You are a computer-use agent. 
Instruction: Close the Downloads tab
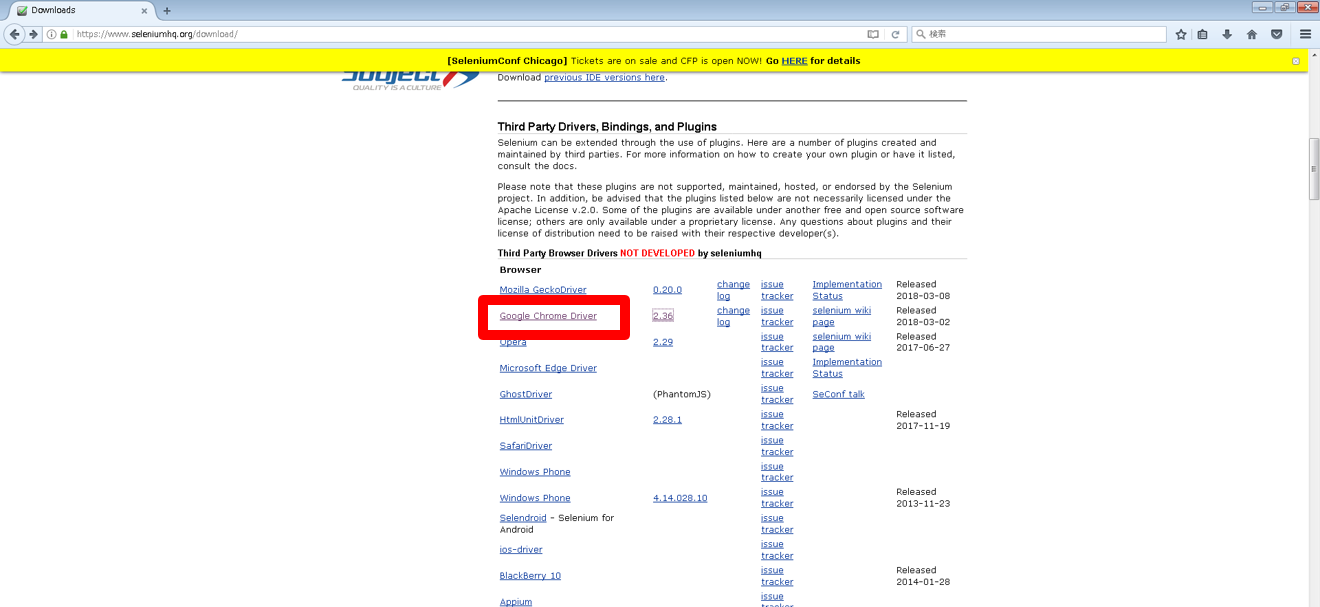[145, 11]
